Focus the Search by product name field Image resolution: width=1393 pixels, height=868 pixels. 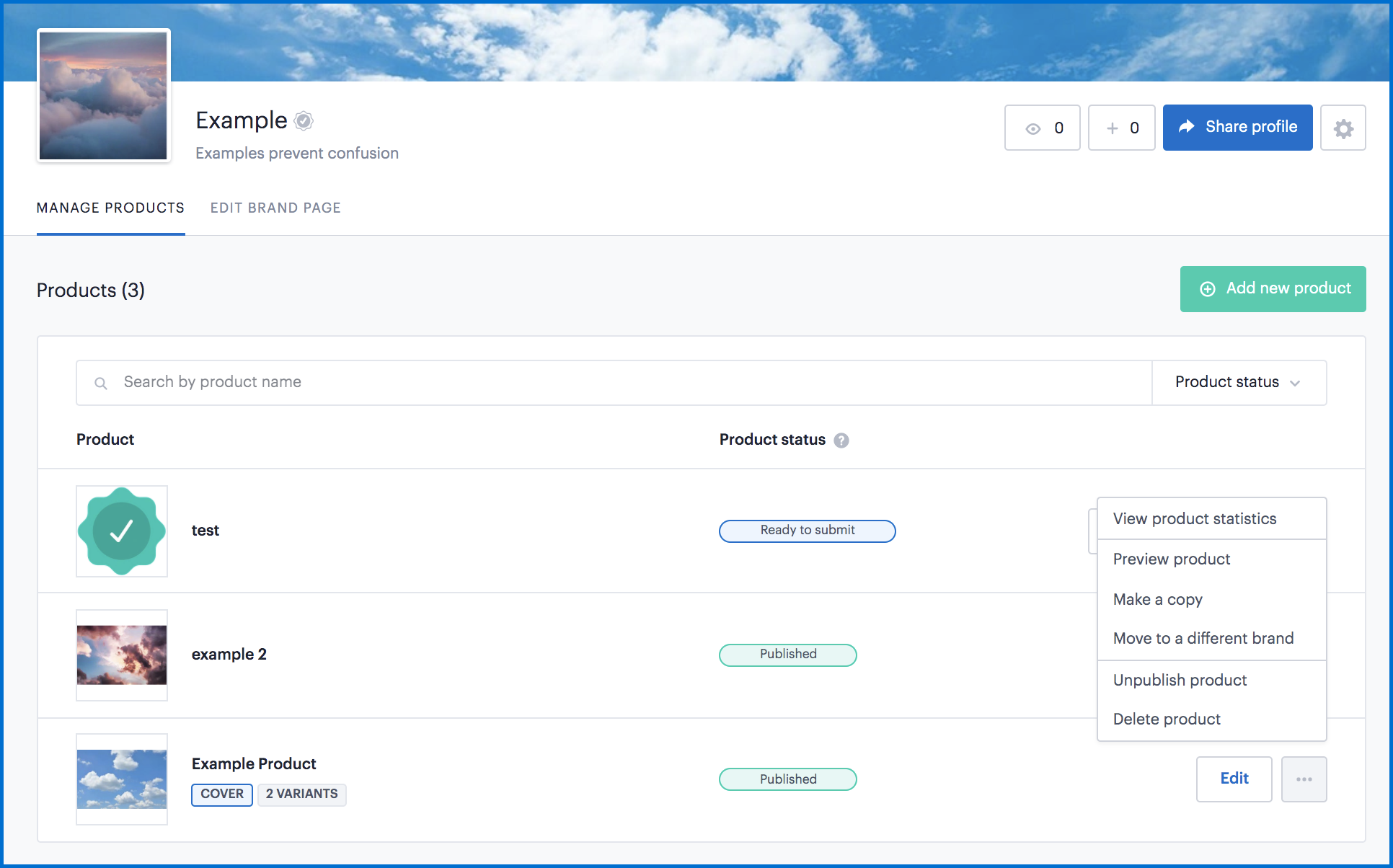614,383
